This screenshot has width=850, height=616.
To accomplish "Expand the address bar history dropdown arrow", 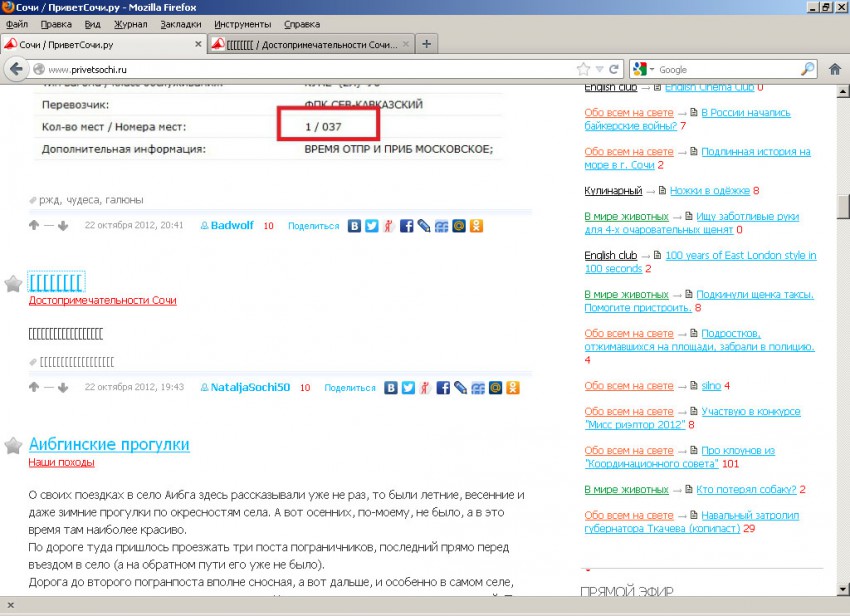I will (600, 69).
